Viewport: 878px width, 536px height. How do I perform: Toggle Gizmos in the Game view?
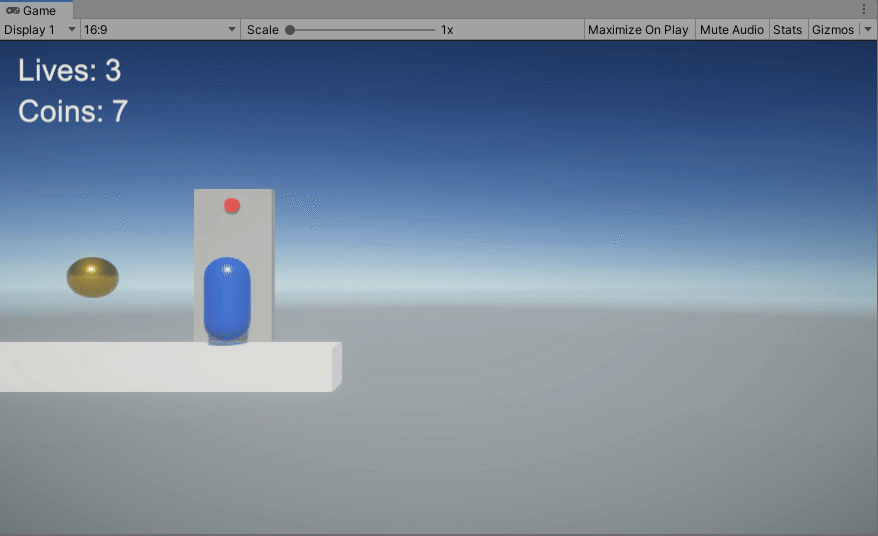pyautogui.click(x=833, y=30)
